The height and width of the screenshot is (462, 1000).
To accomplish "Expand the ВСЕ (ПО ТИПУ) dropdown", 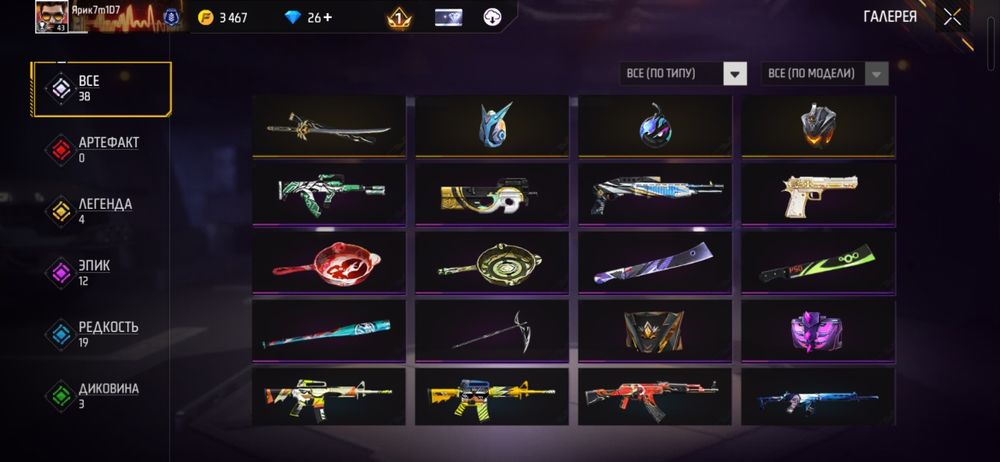I will (683, 73).
